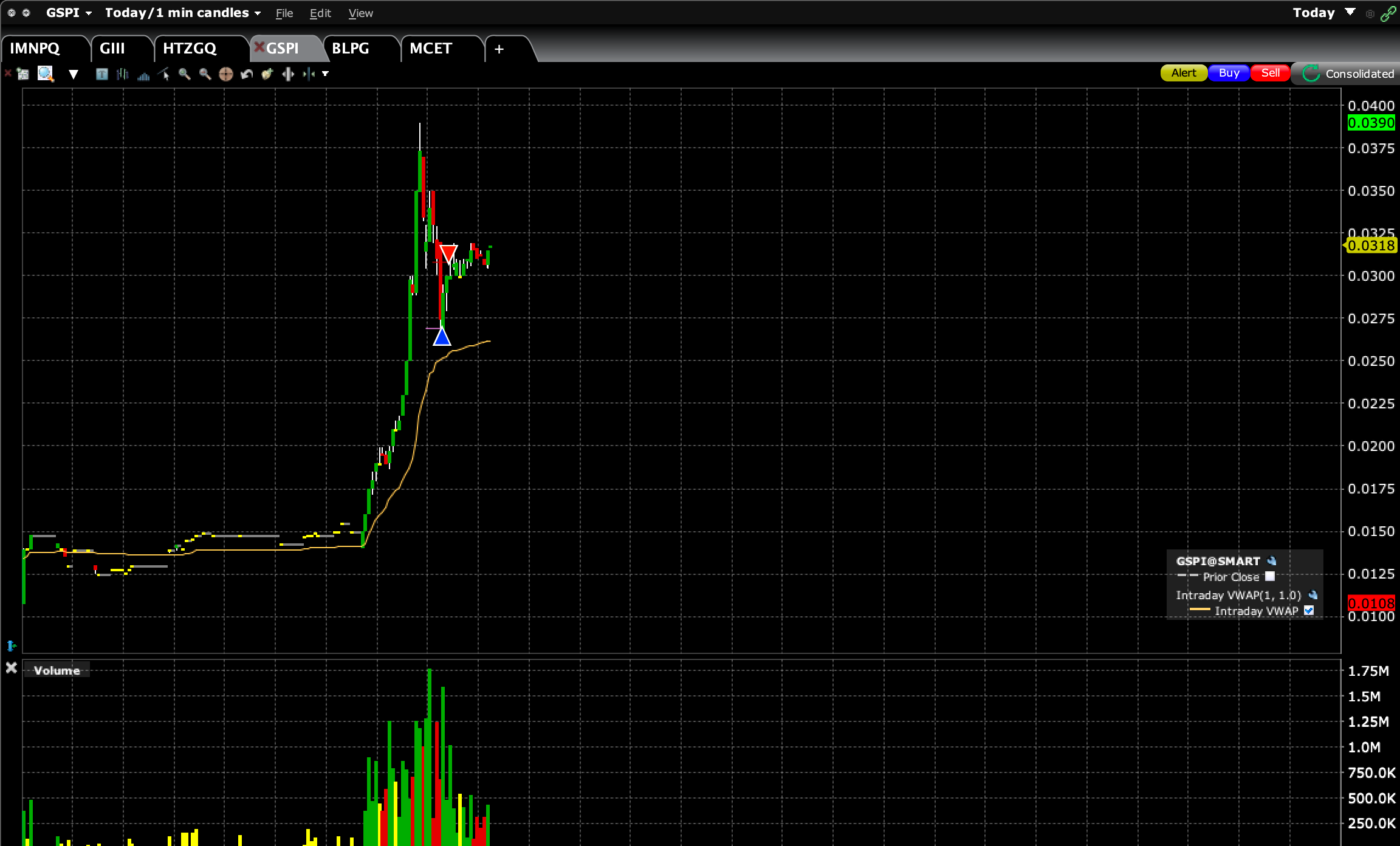Screen dimensions: 1400x846
Task: Click the zoom-out magnifier toolbar icon
Action: [x=205, y=74]
